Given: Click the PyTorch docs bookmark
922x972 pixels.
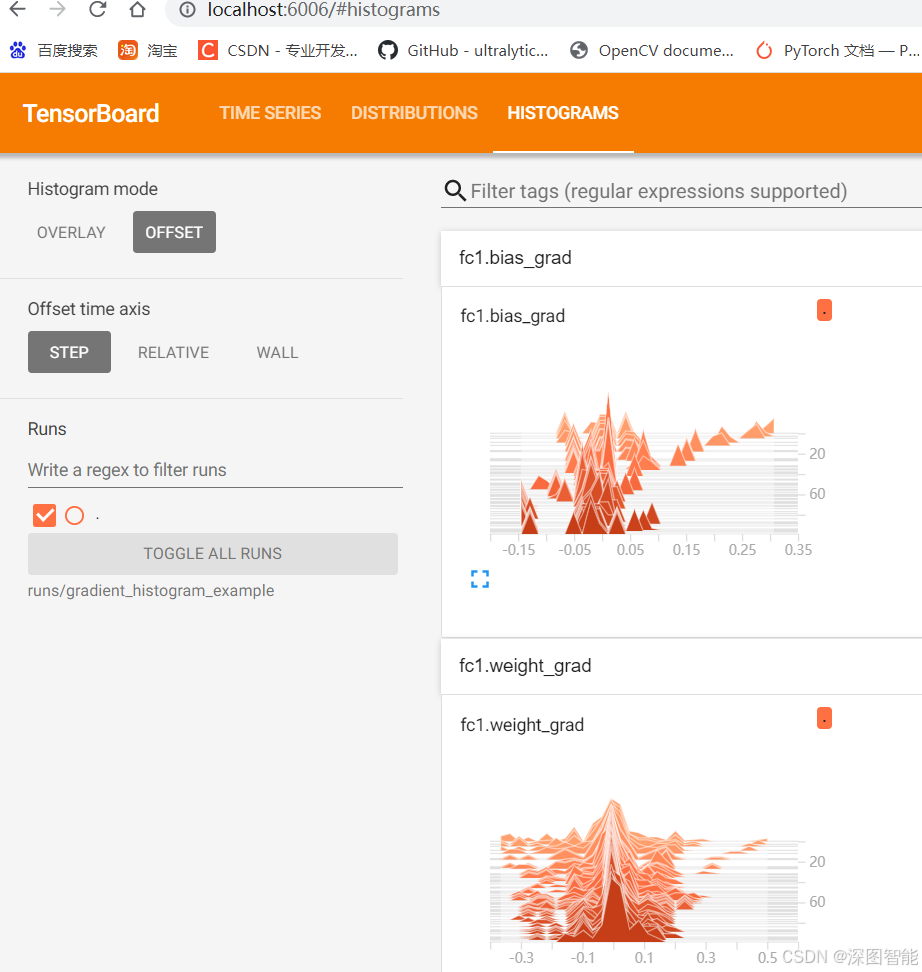Looking at the screenshot, I should (838, 50).
